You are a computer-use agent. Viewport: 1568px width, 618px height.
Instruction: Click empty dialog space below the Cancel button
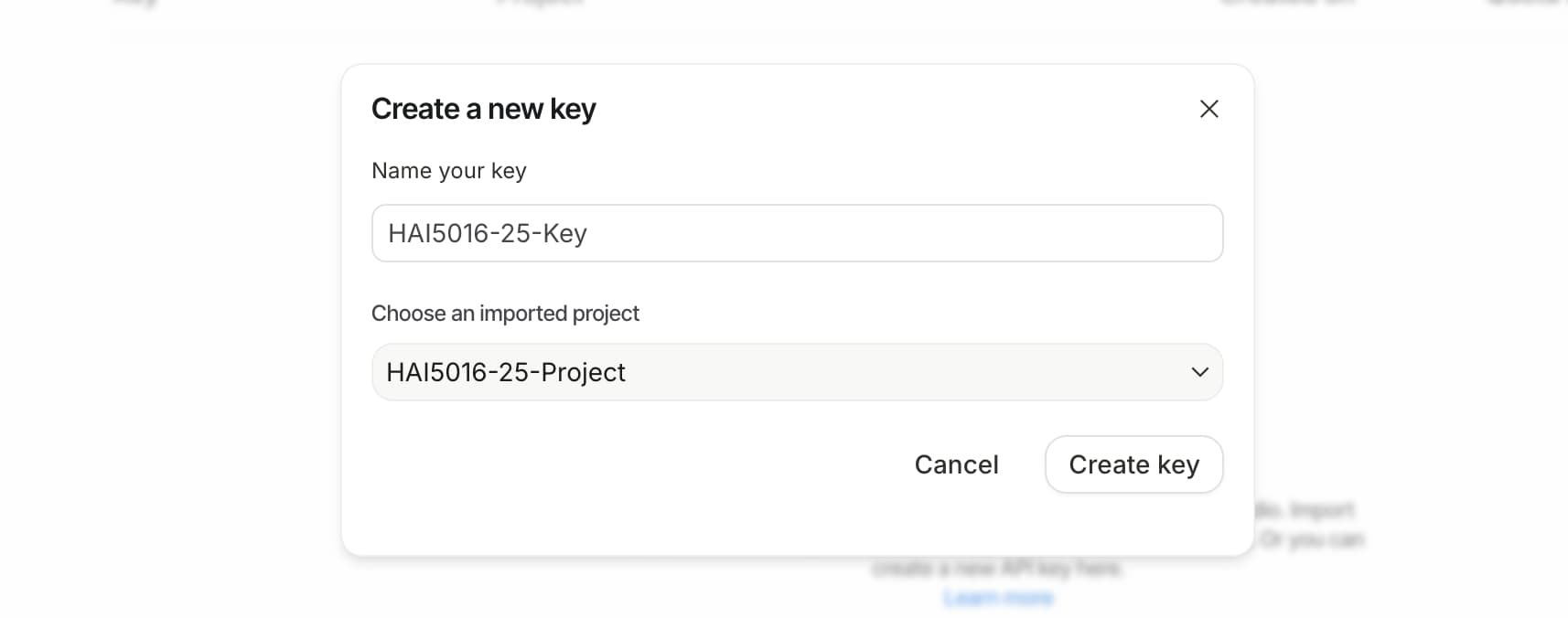point(955,526)
